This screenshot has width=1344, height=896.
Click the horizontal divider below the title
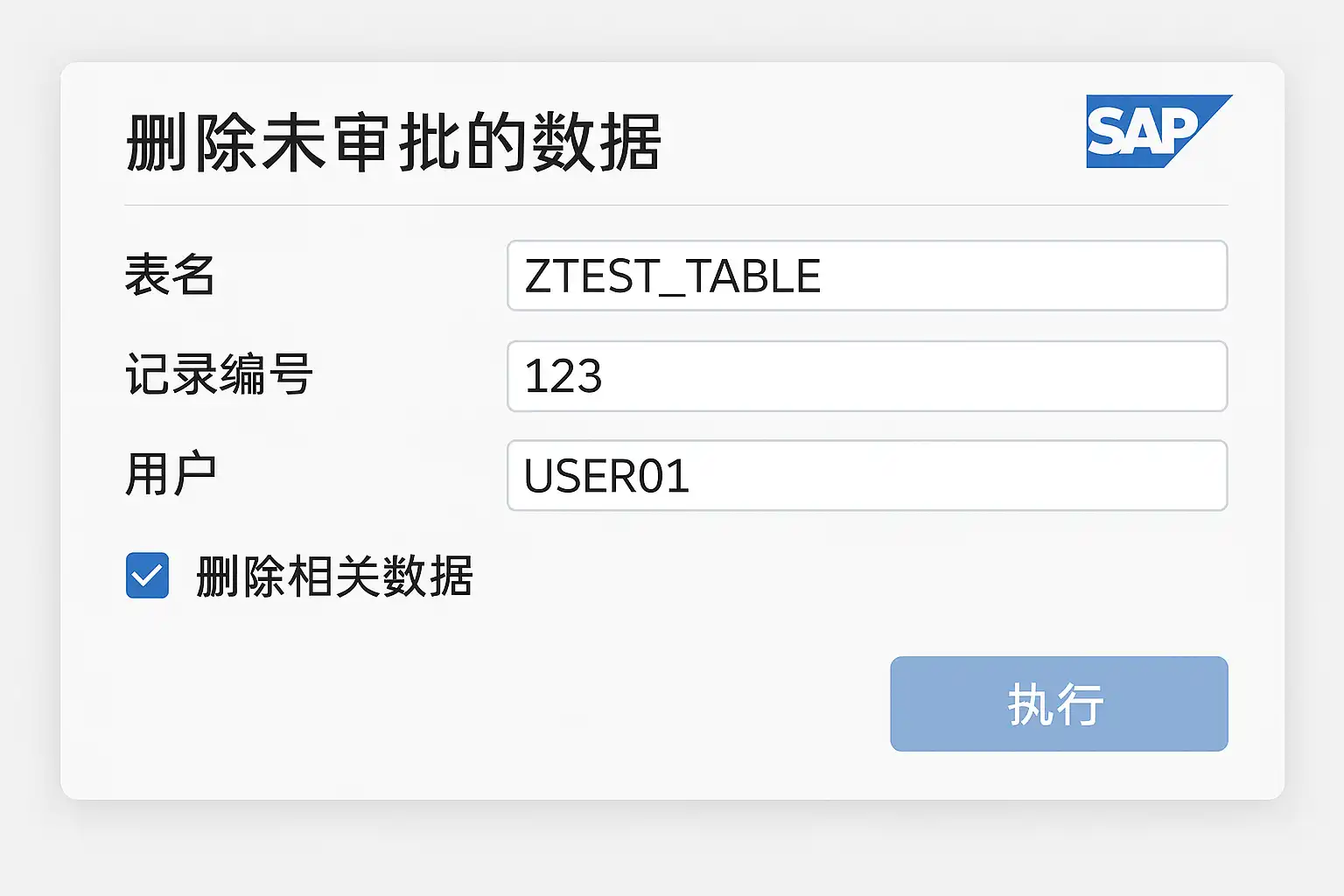pyautogui.click(x=675, y=206)
